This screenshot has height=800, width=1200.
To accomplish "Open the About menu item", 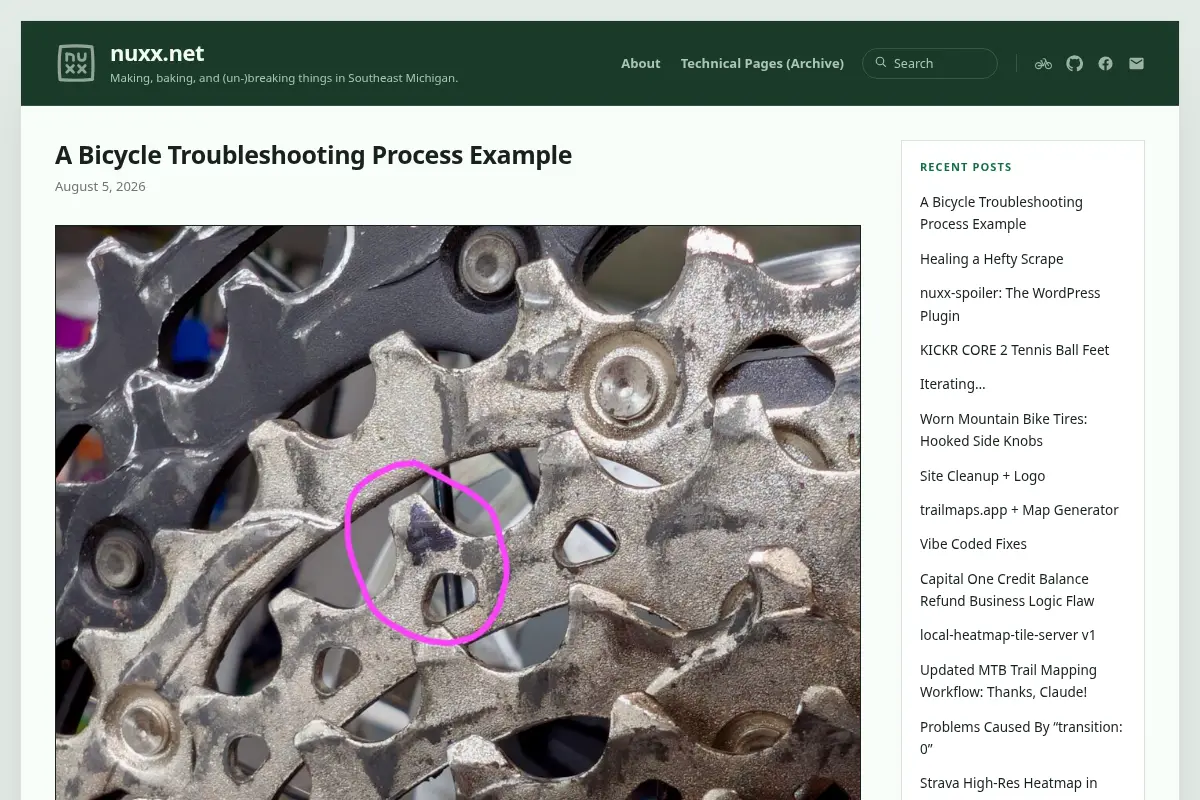I will [640, 63].
